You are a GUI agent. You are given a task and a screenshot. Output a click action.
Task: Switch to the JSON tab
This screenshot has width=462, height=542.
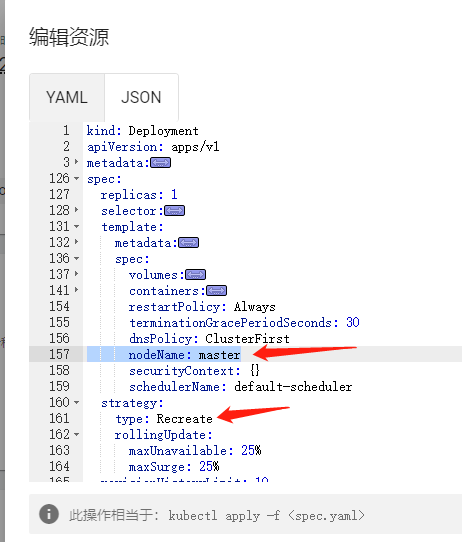(141, 97)
